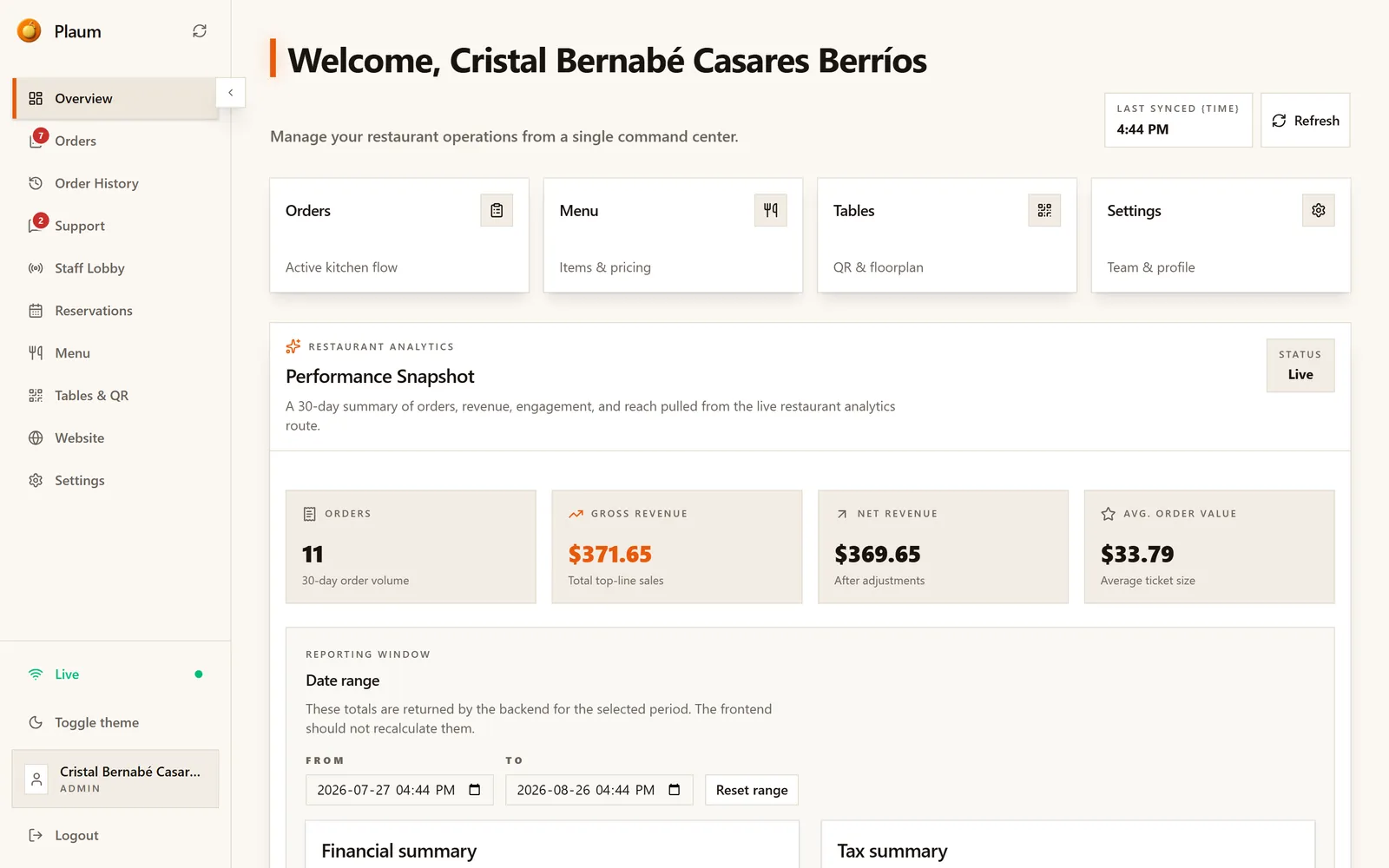
Task: Click the Settings card gear icon
Action: click(1318, 210)
